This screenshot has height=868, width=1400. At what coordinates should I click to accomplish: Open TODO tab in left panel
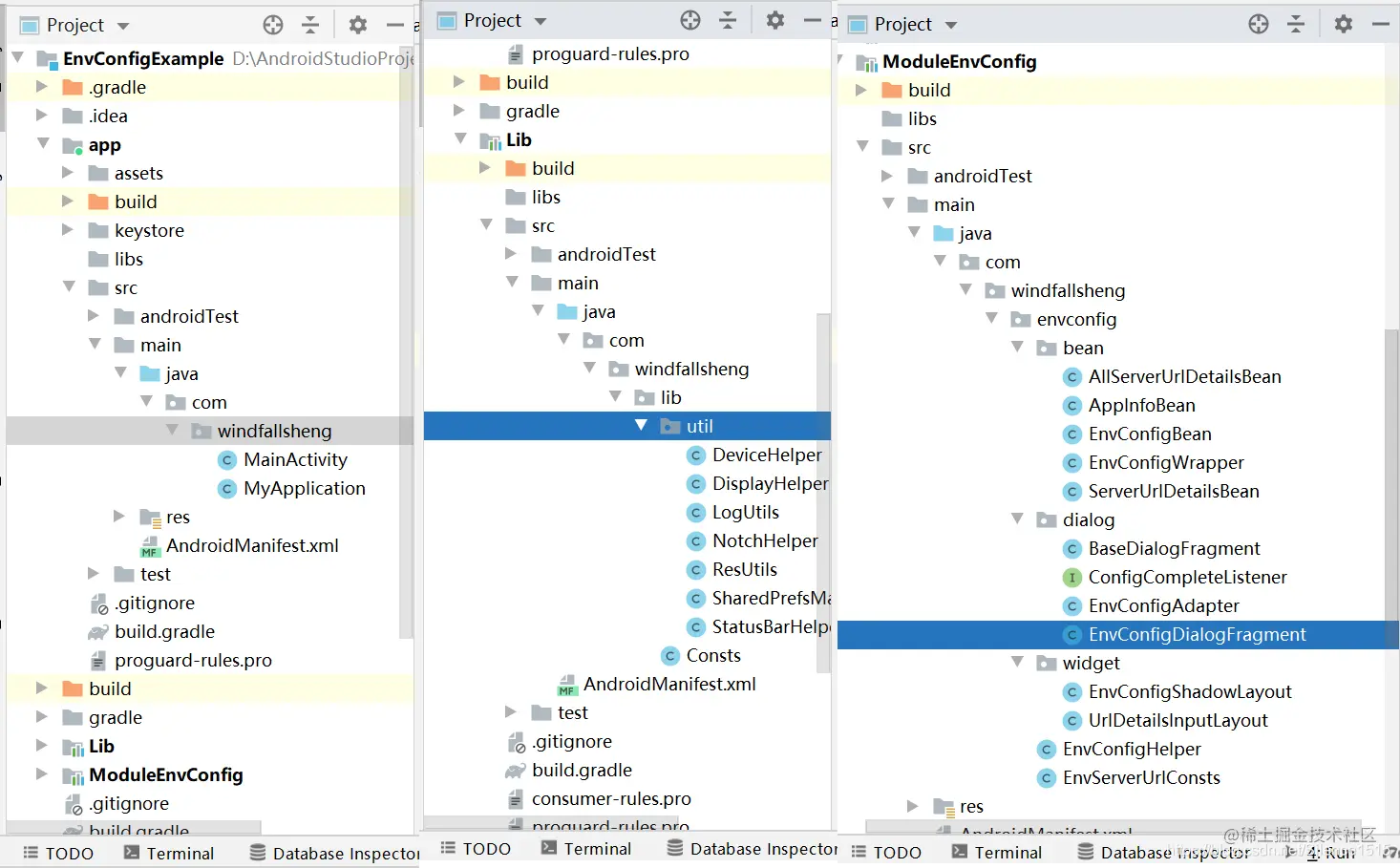pyautogui.click(x=58, y=854)
